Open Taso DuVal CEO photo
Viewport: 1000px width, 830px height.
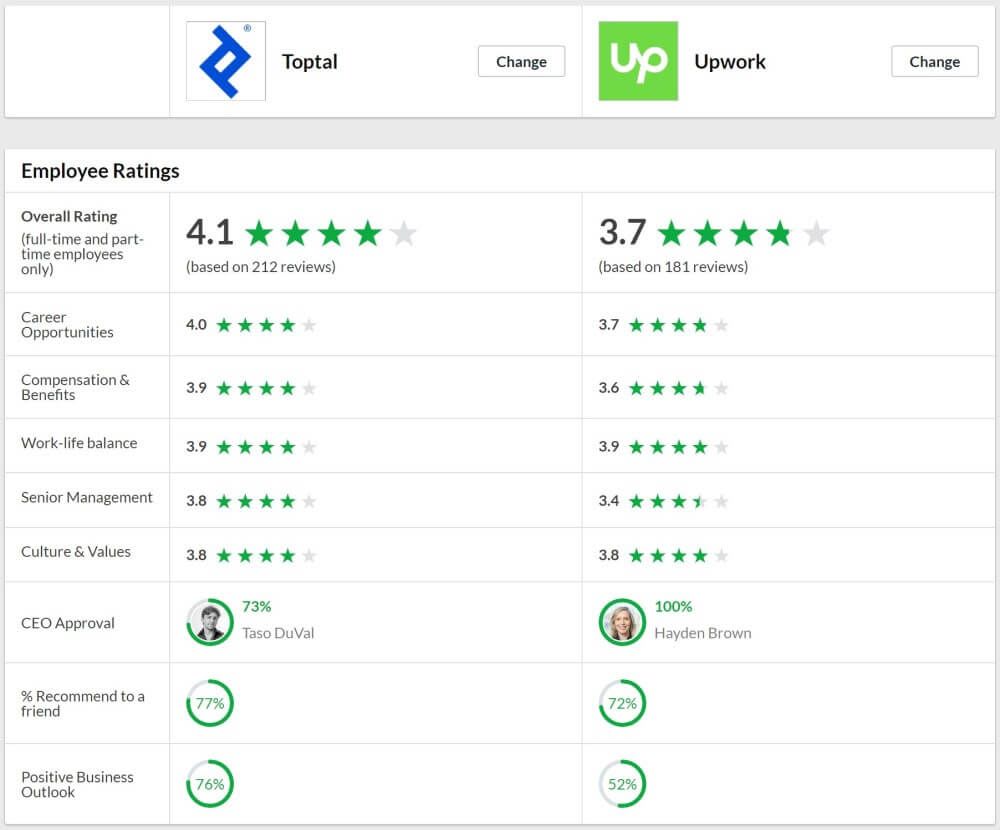coord(210,622)
